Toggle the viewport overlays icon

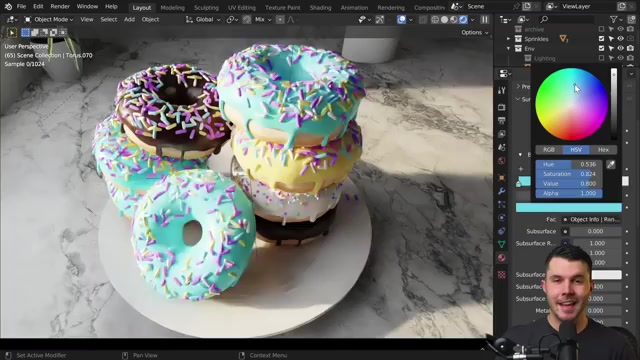pyautogui.click(x=402, y=19)
